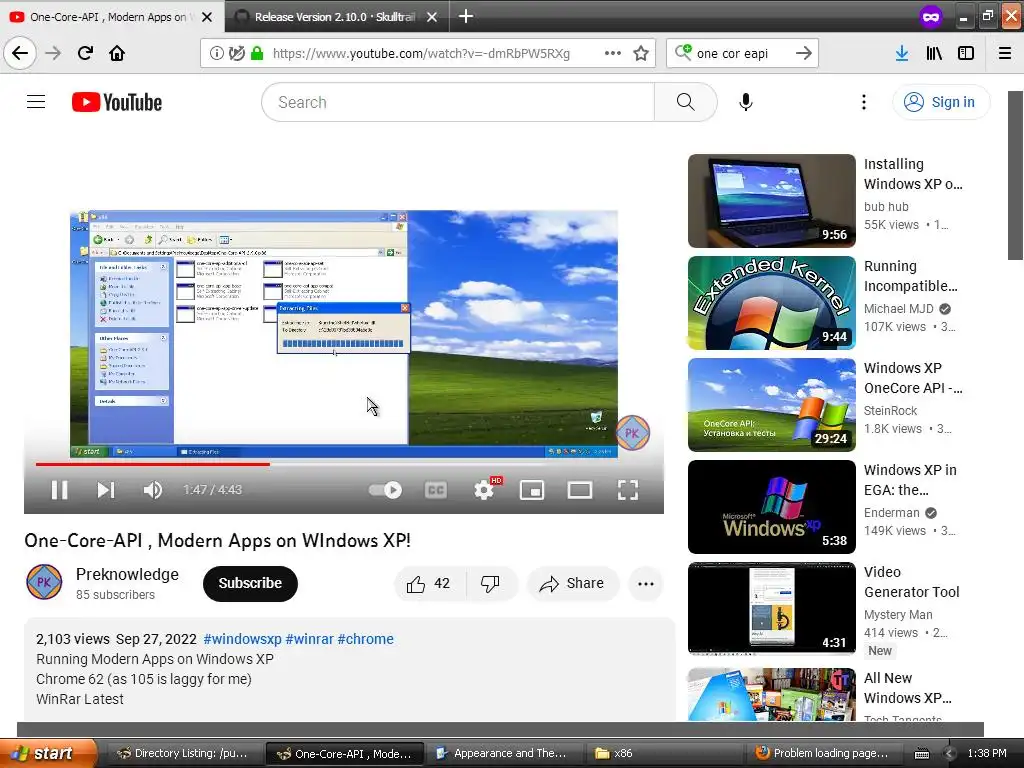Open Installing Windows XP video thumbnail

(771, 201)
